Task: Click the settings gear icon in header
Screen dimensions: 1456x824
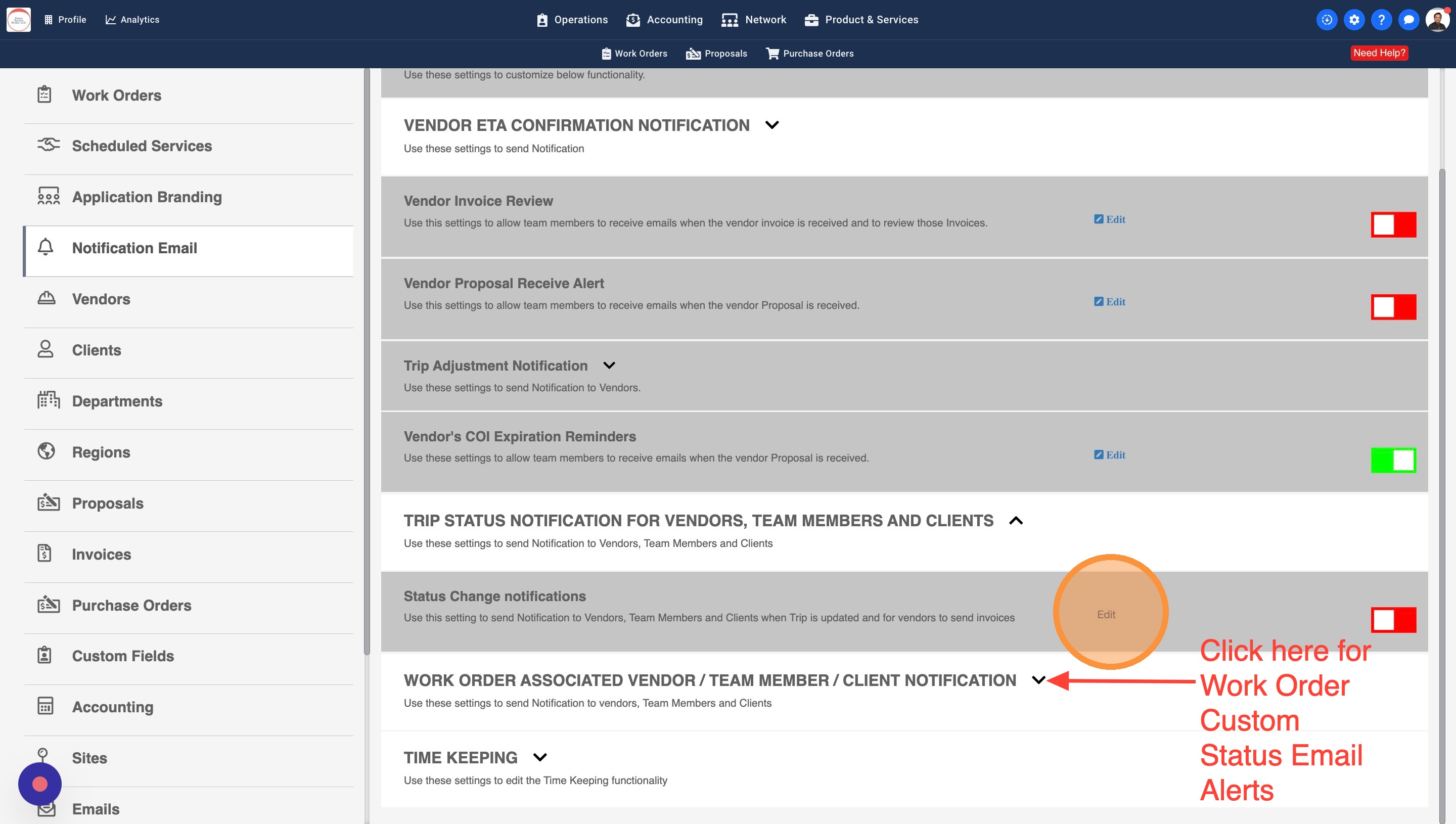Action: (x=1353, y=20)
